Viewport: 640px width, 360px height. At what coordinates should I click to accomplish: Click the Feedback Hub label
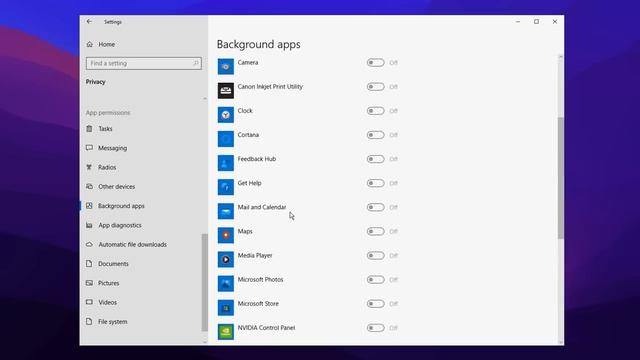pyautogui.click(x=257, y=159)
